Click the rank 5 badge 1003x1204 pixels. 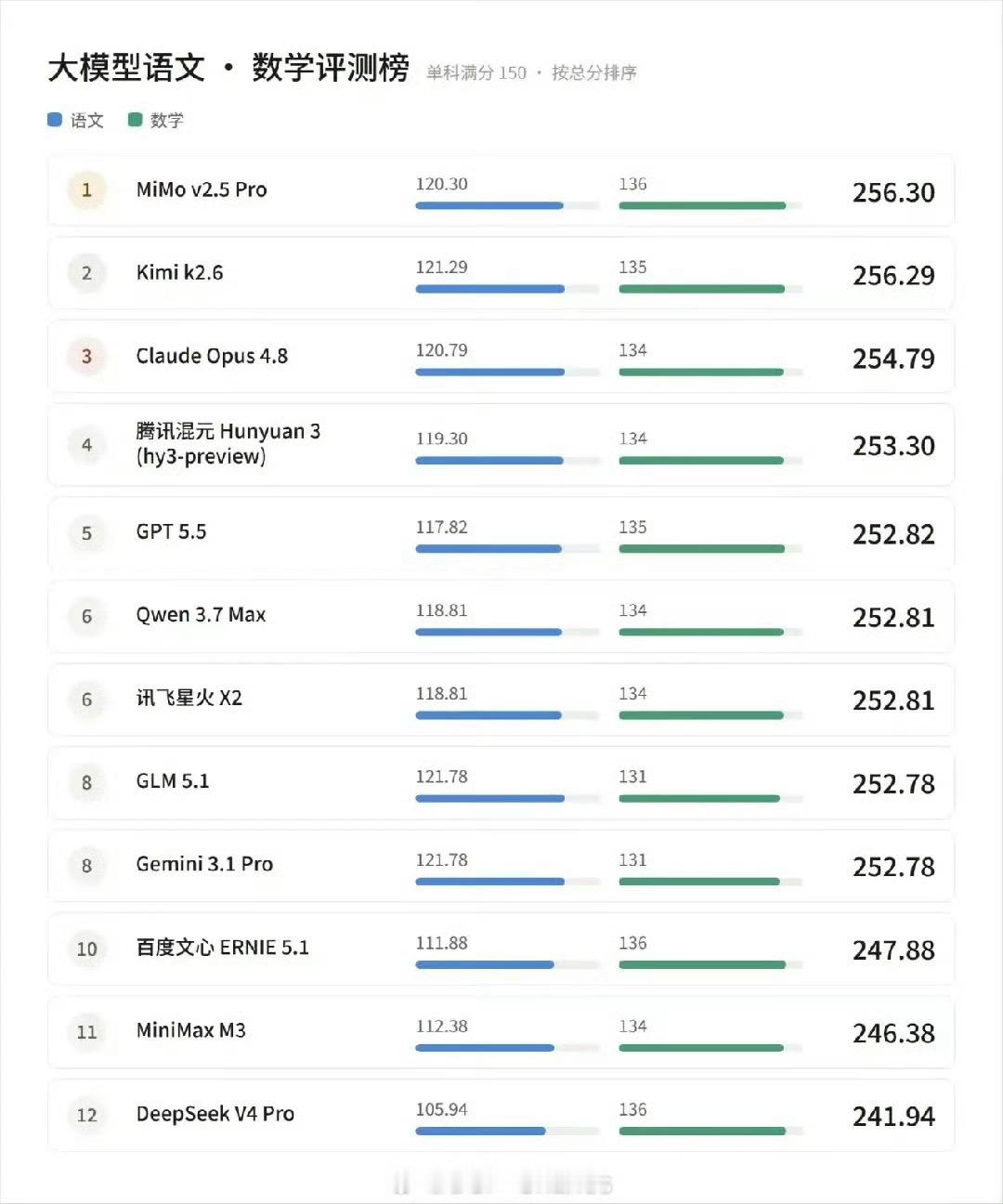86,533
